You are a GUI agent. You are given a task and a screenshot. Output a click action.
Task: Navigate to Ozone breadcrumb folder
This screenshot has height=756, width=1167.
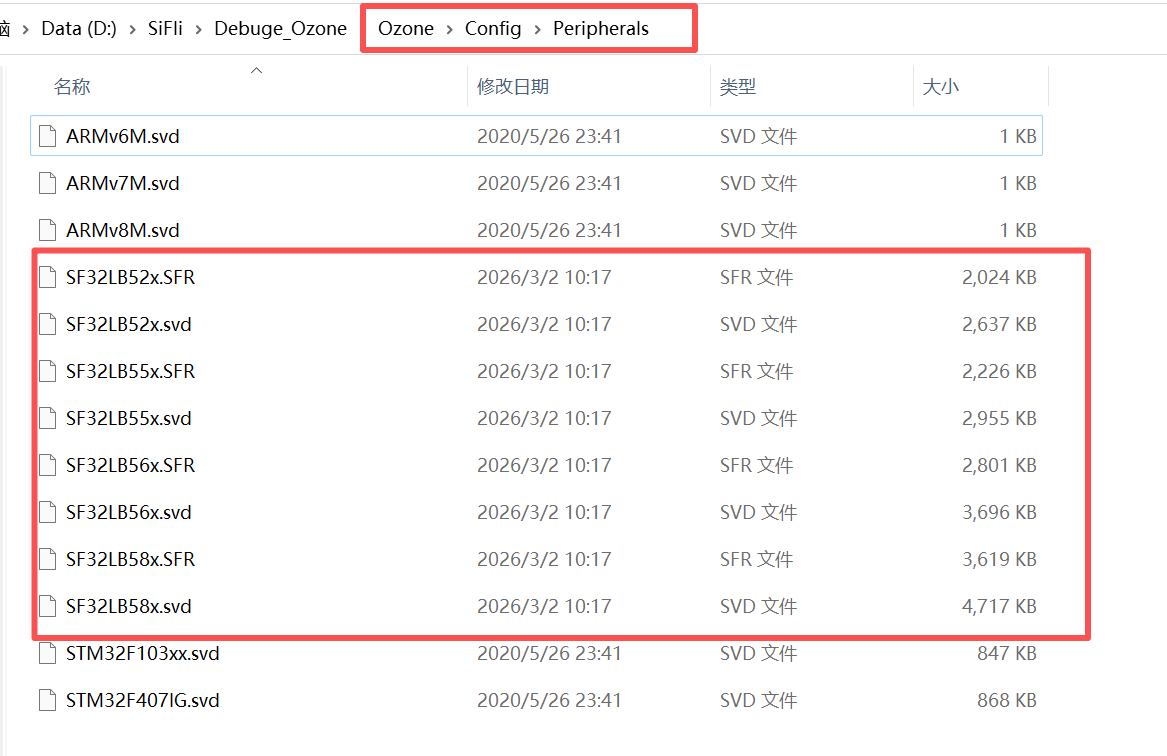(x=406, y=28)
